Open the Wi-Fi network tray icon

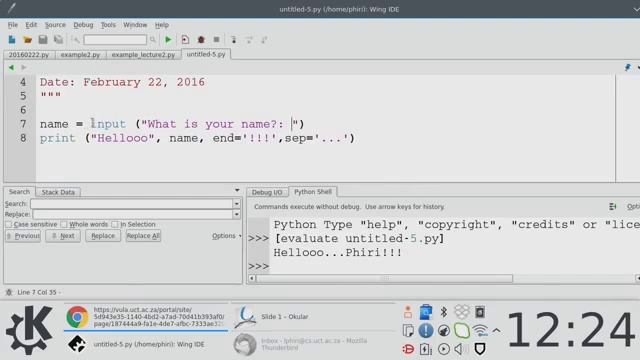click(x=480, y=330)
